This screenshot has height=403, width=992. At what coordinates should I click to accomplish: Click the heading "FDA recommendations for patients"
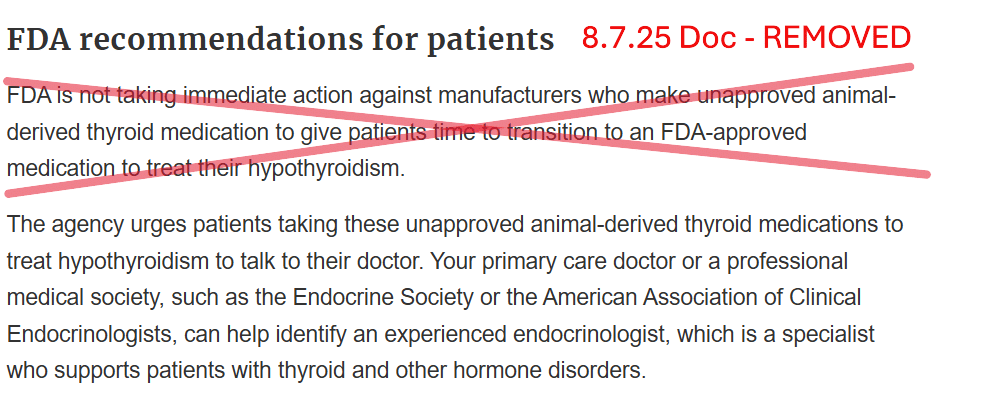click(280, 40)
